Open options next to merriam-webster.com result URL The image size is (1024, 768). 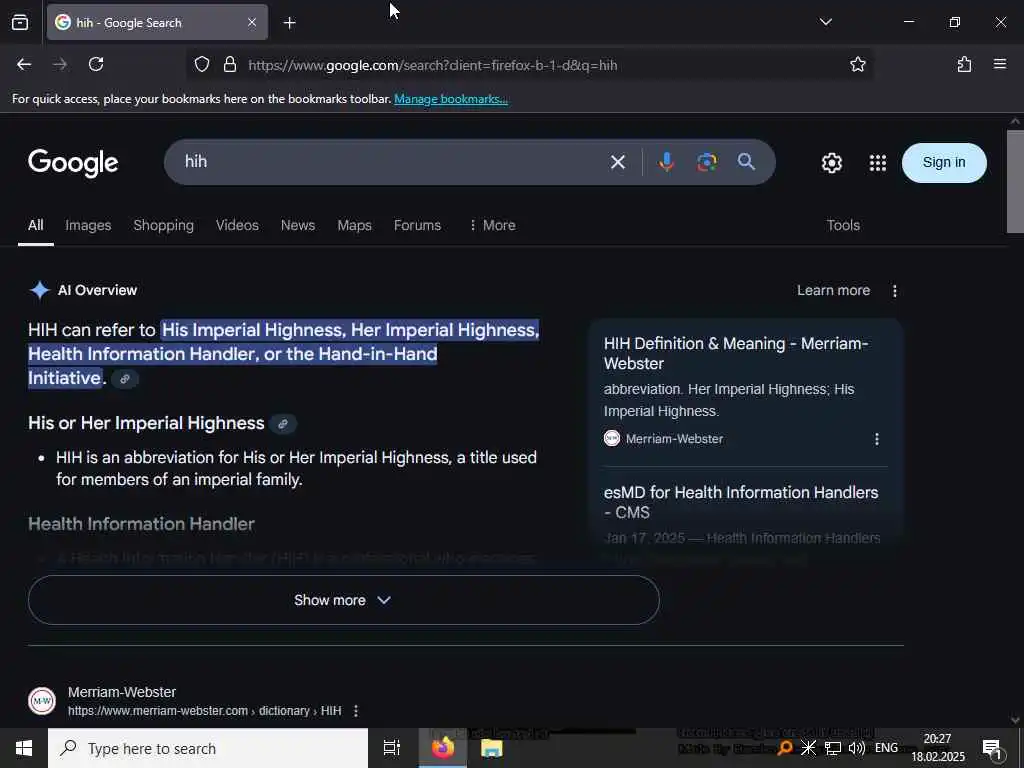tap(356, 711)
